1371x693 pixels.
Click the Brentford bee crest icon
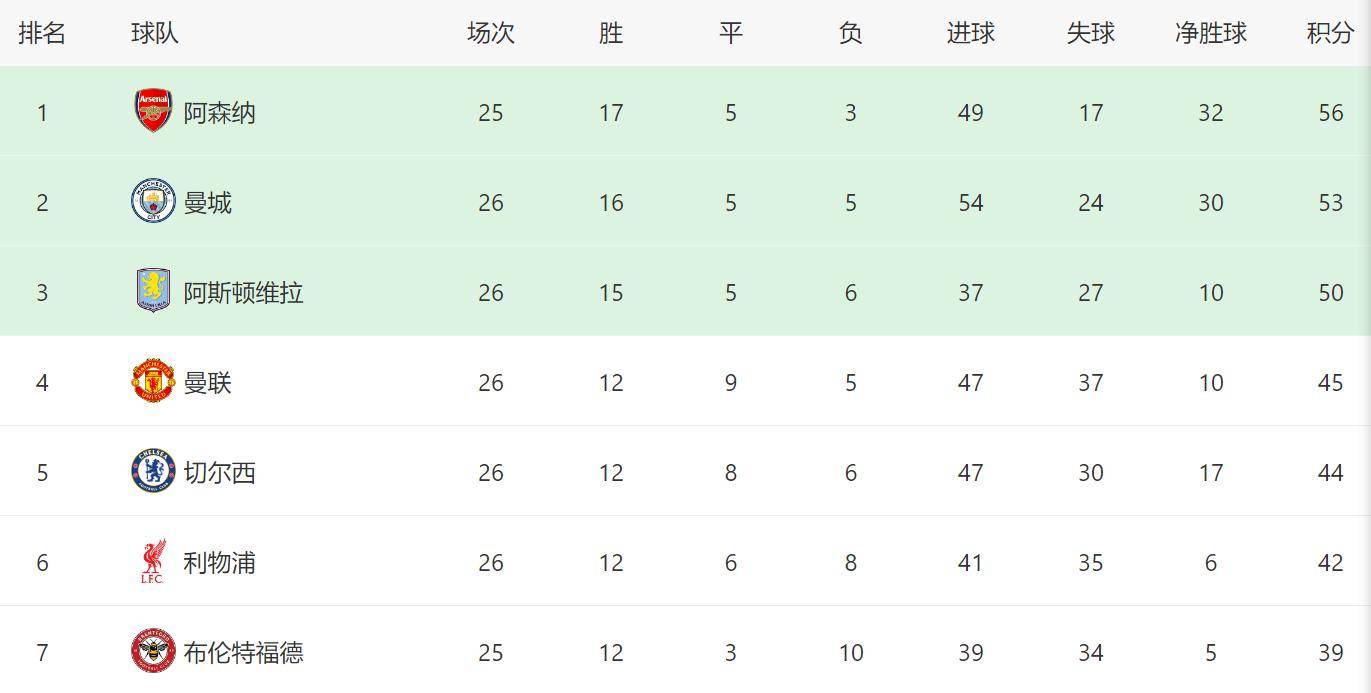153,652
